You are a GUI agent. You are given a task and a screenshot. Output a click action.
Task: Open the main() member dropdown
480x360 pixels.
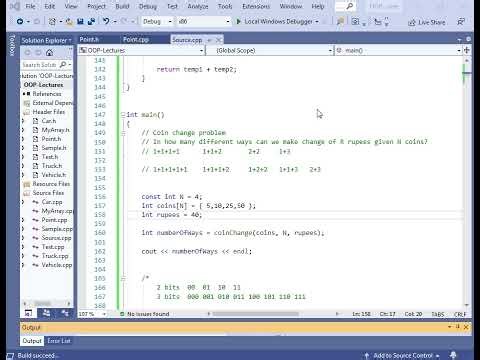398,50
